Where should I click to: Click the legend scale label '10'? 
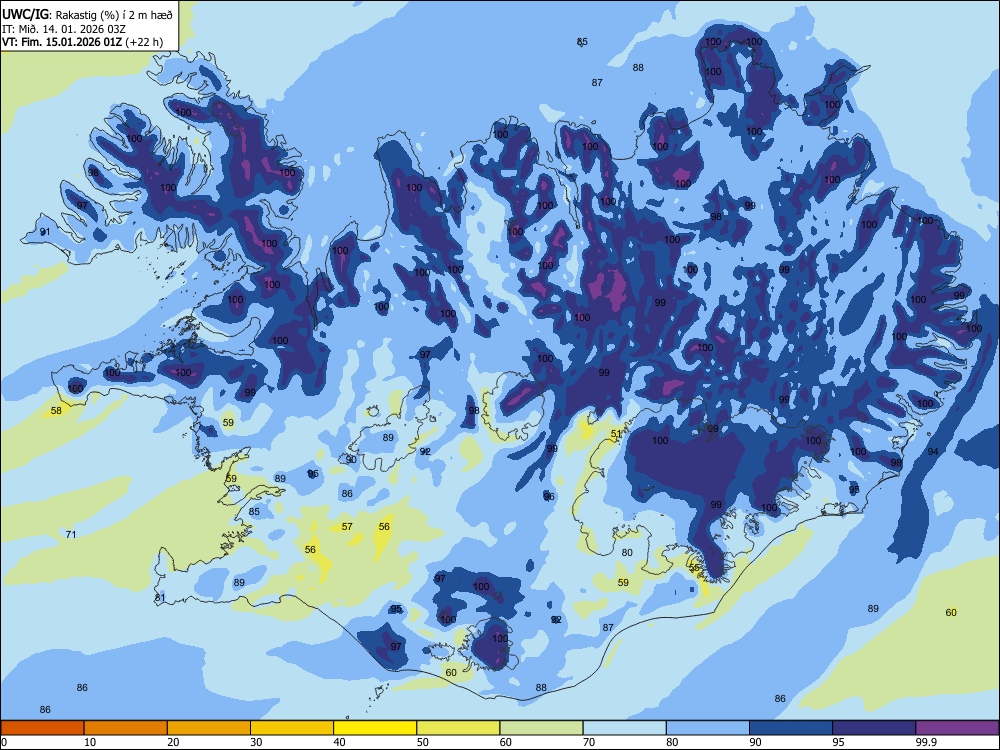(90, 742)
